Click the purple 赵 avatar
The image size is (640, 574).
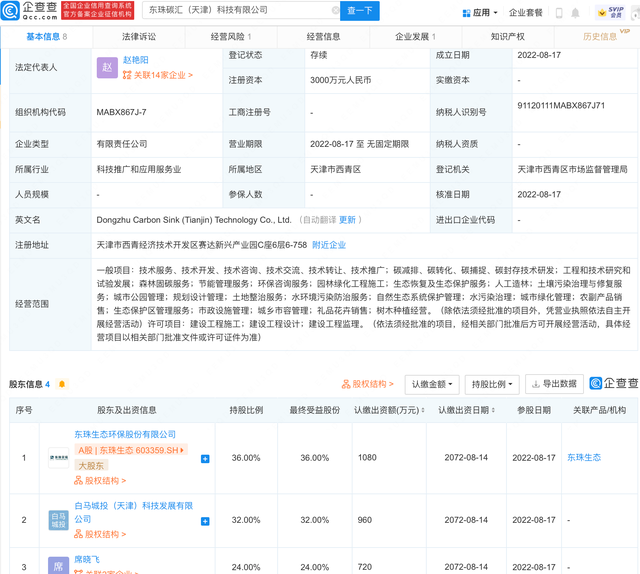point(107,67)
